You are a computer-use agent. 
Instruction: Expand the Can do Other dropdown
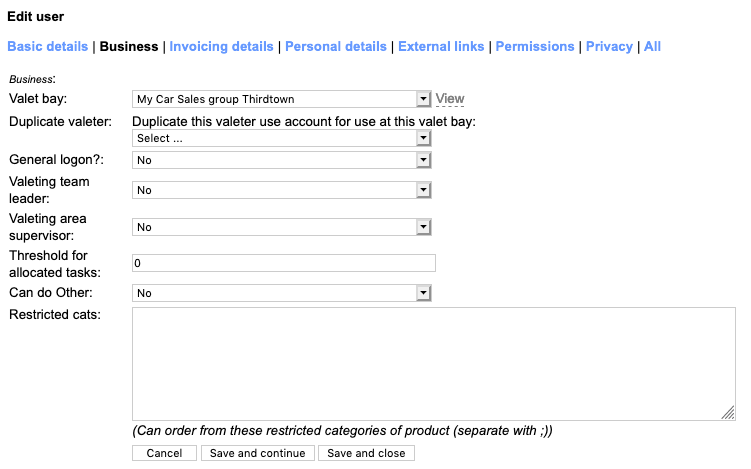pyautogui.click(x=280, y=293)
